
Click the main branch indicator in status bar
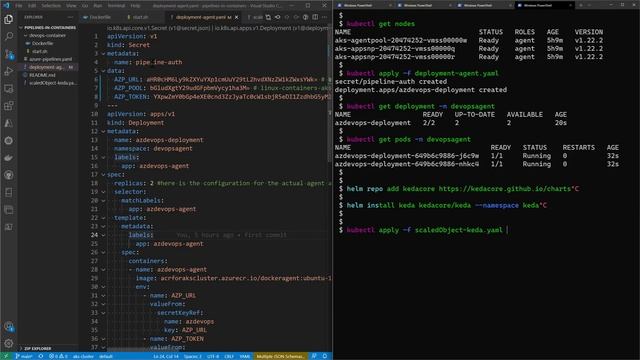(x=24, y=356)
